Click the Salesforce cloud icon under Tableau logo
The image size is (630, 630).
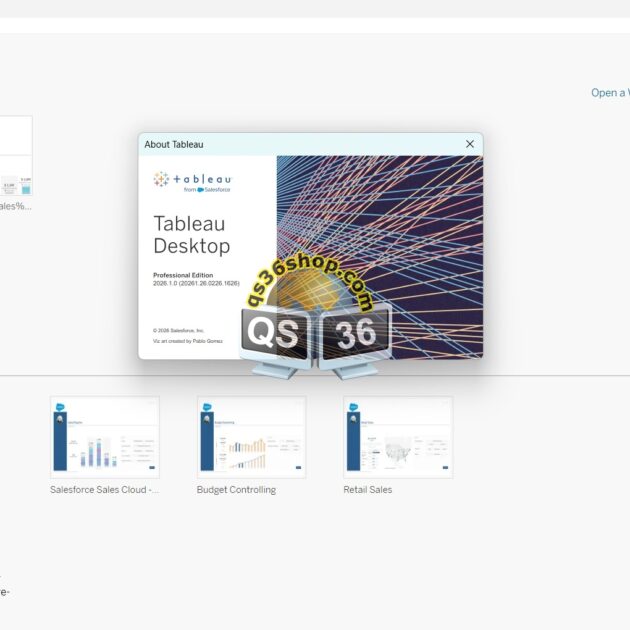[x=200, y=189]
